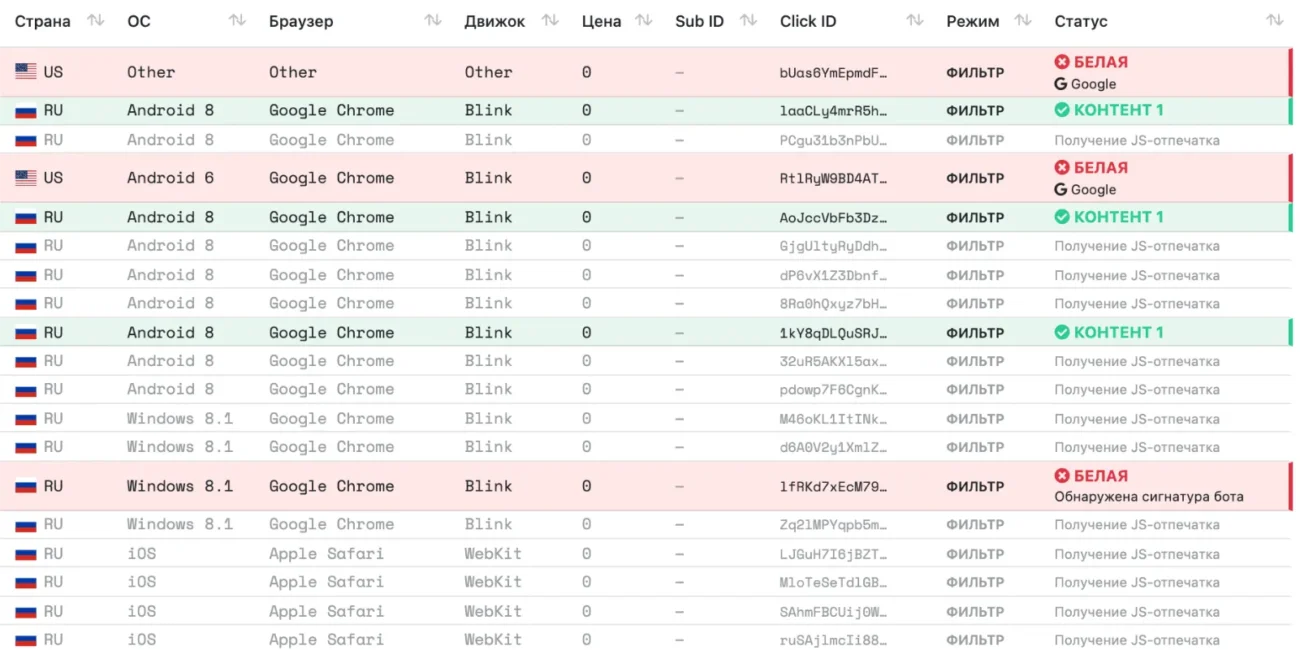This screenshot has width=1300, height=650.
Task: Sort by Click ID column arrows
Action: pos(915,20)
